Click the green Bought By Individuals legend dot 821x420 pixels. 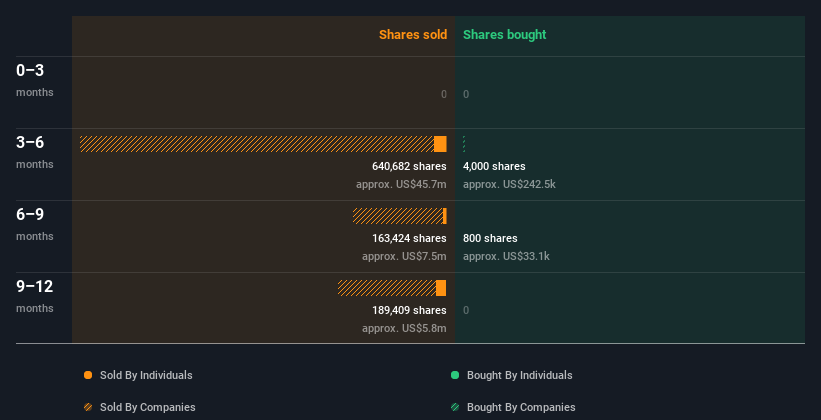(455, 375)
